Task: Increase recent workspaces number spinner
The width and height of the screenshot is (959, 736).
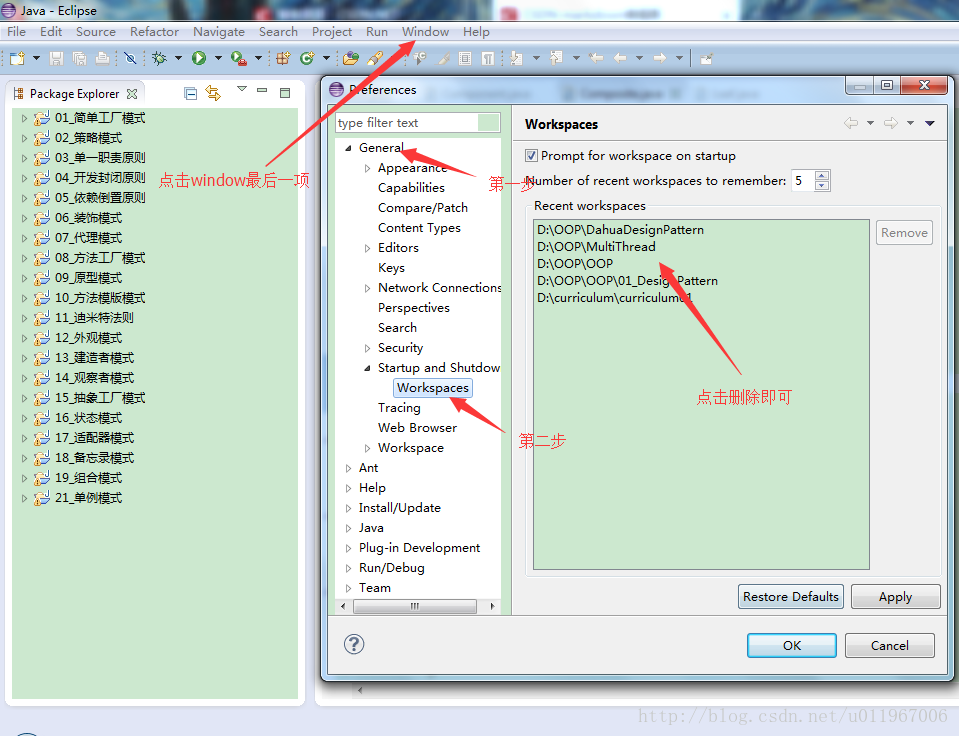Action: (x=822, y=176)
